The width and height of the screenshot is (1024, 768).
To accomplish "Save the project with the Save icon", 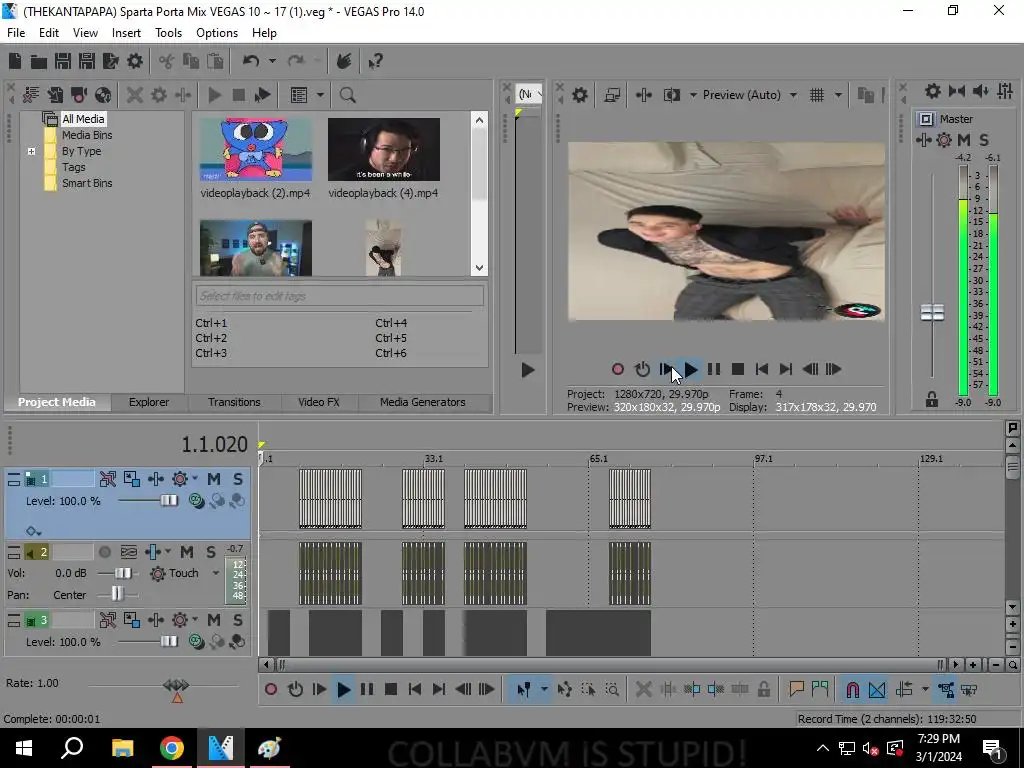I will [63, 61].
